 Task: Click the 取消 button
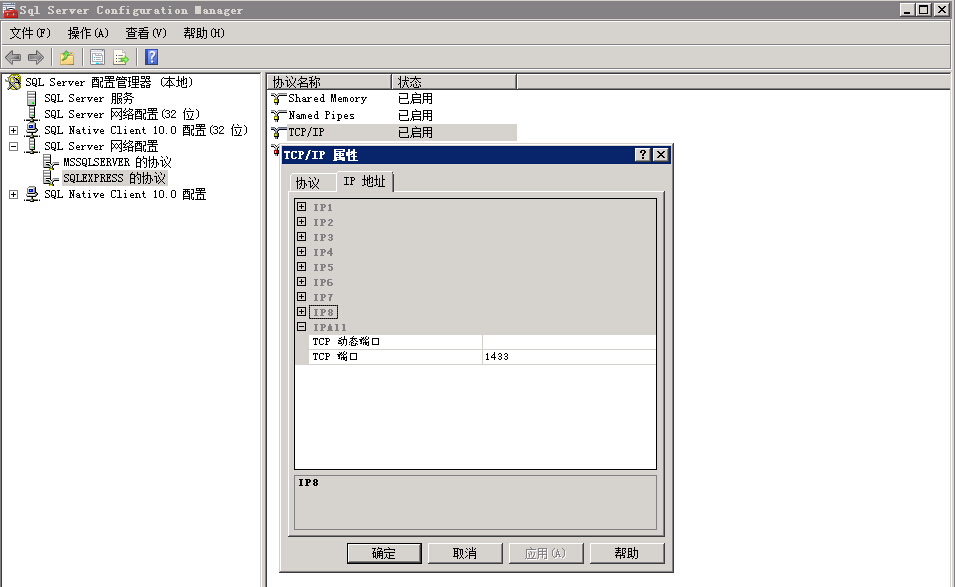465,554
